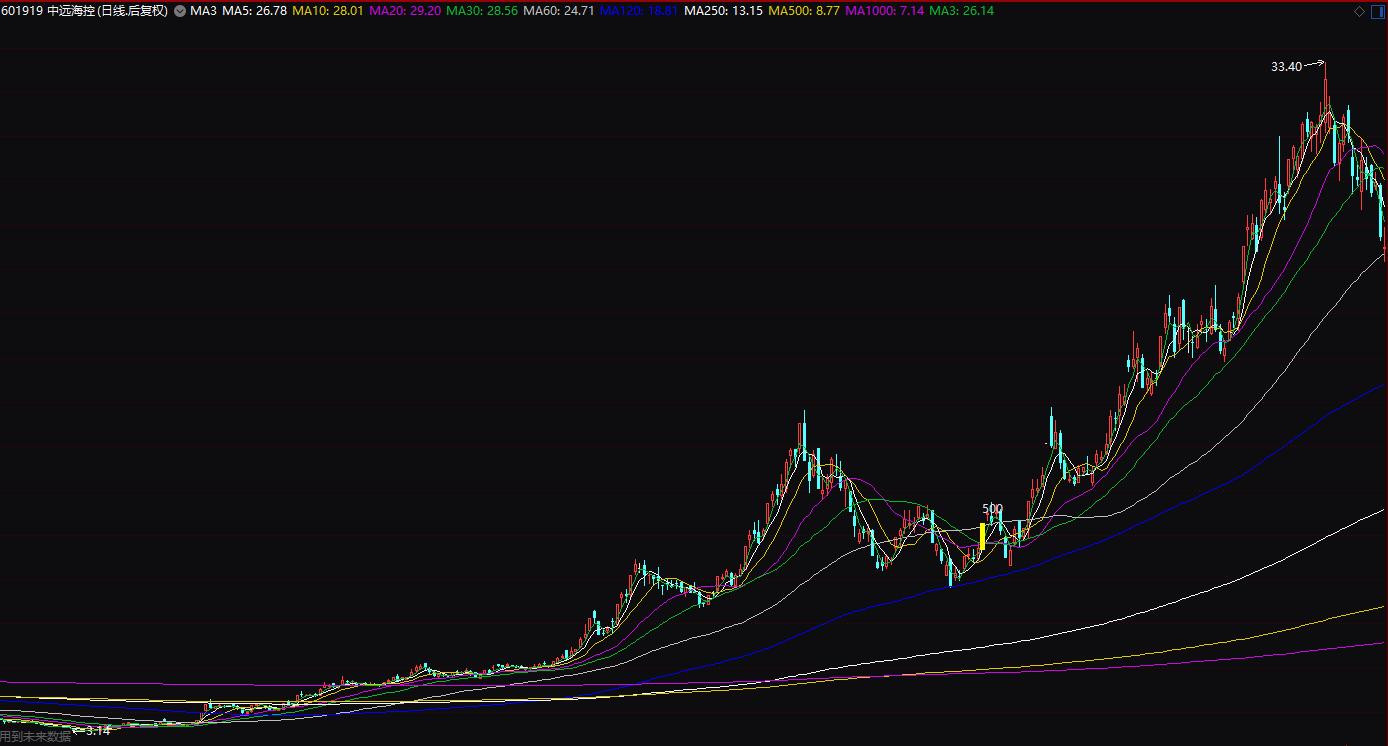Select the MA1000: 7.14 indicator label
This screenshot has width=1388, height=746.
pos(885,11)
